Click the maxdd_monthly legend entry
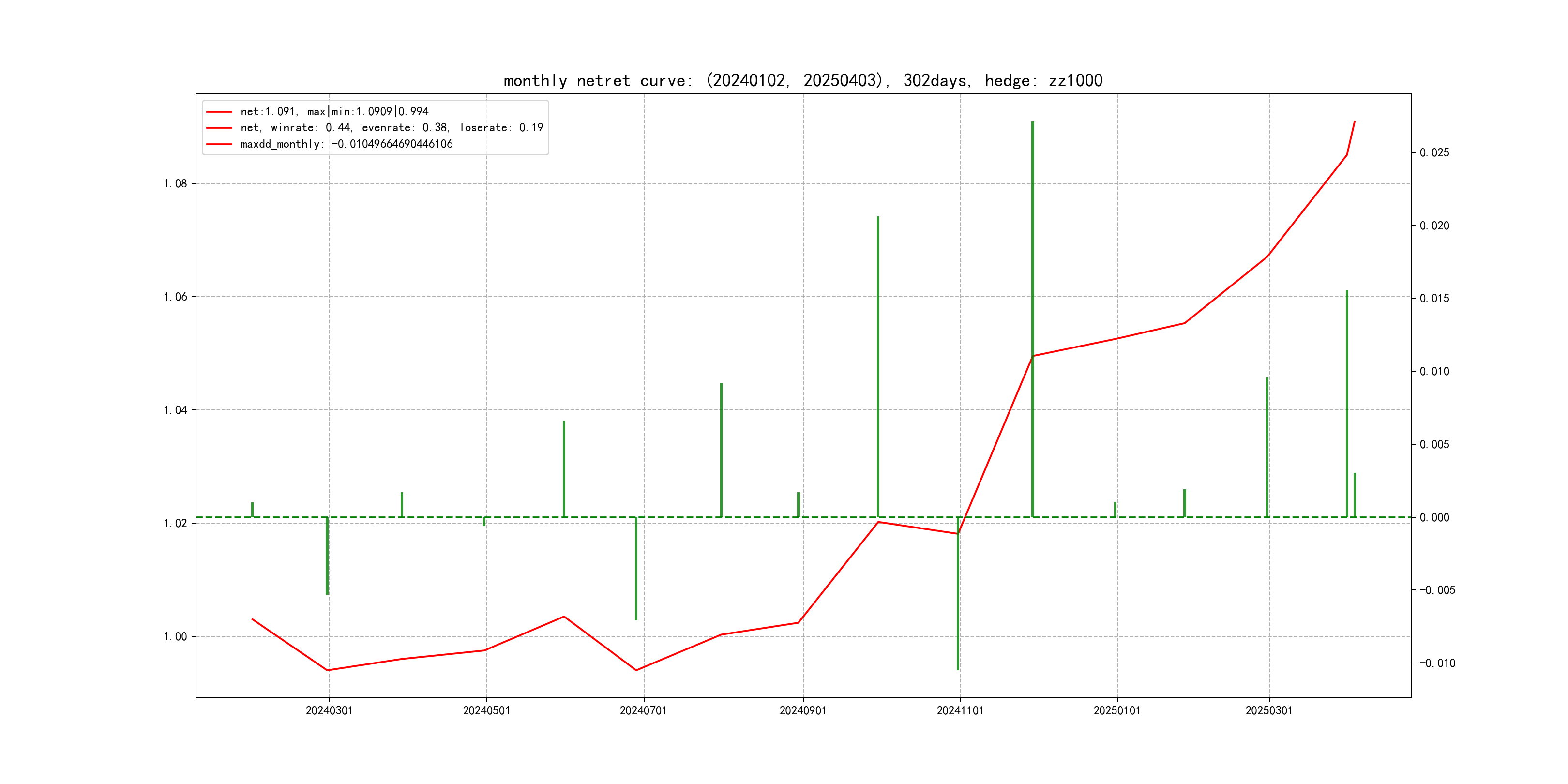The image size is (1568, 784). click(347, 144)
